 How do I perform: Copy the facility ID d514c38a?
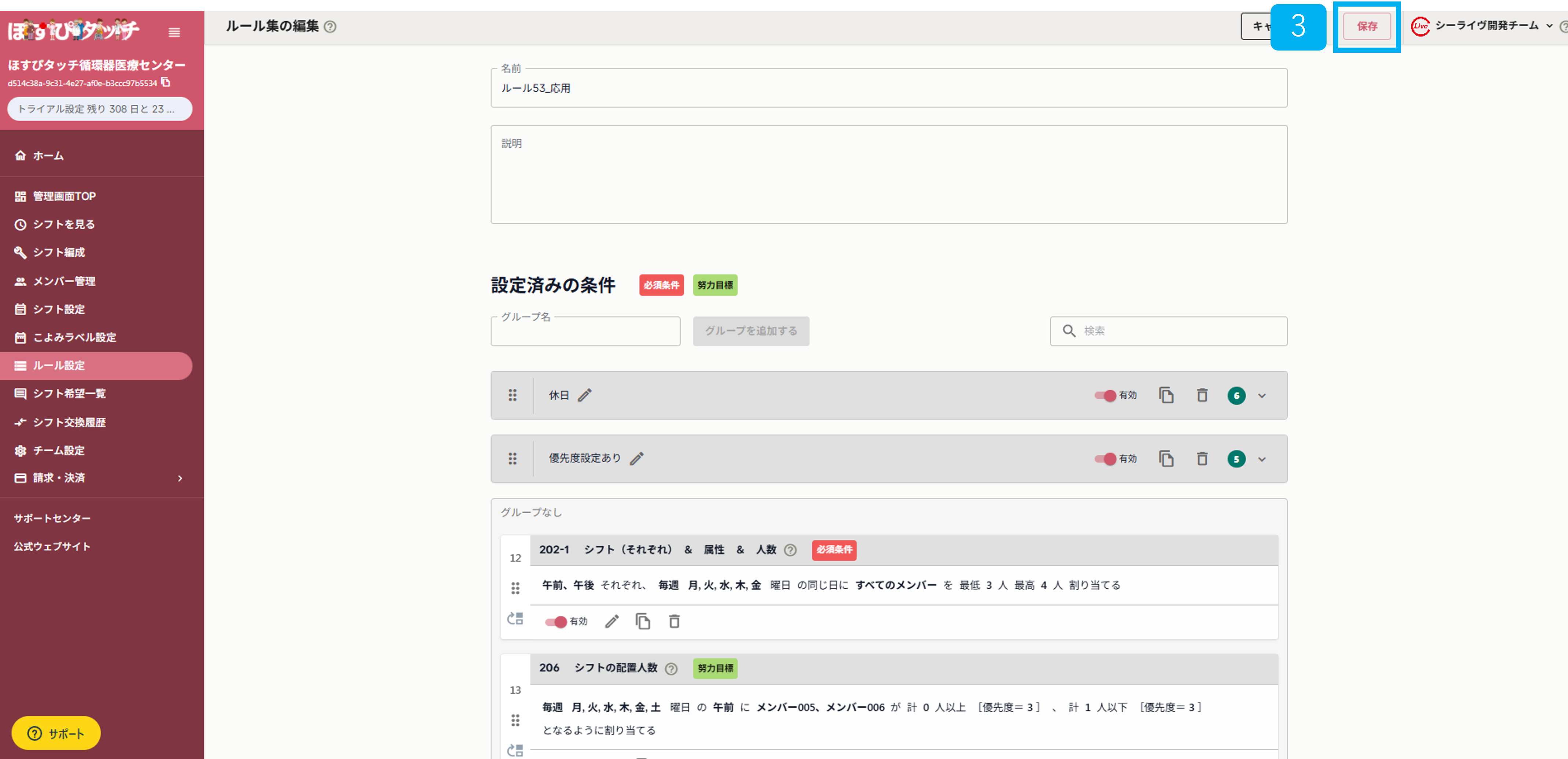click(166, 83)
